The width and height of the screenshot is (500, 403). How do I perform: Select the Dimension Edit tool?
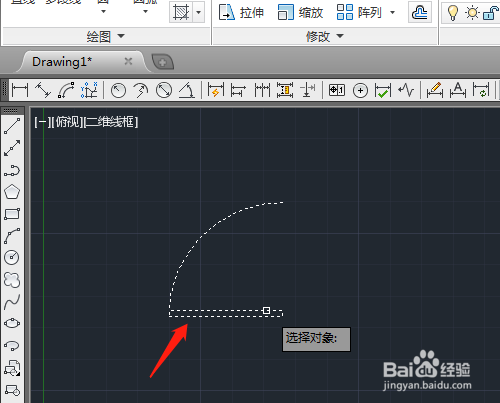[435, 90]
